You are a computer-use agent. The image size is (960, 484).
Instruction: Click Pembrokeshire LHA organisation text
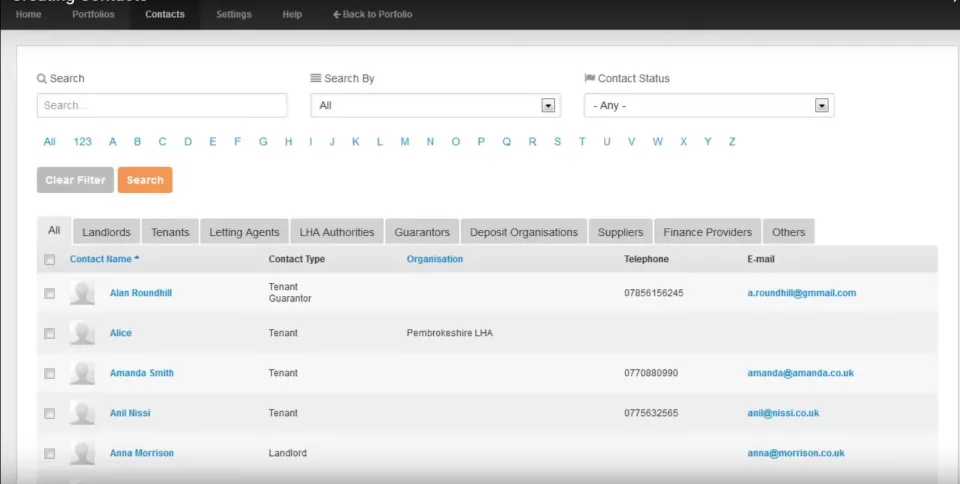point(449,333)
